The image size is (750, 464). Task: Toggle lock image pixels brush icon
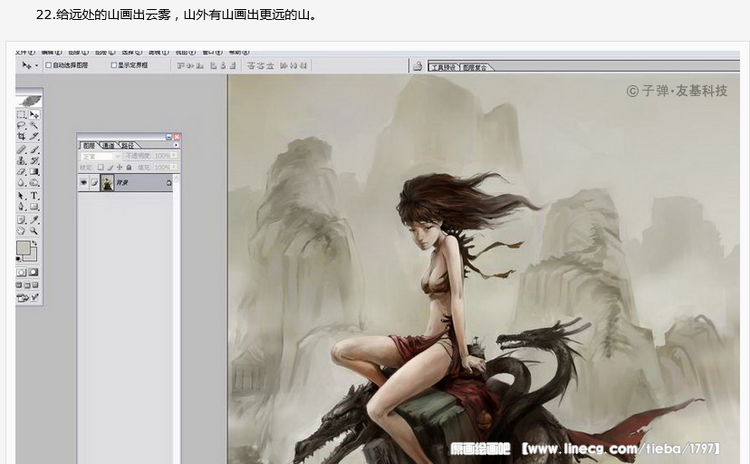[x=110, y=167]
